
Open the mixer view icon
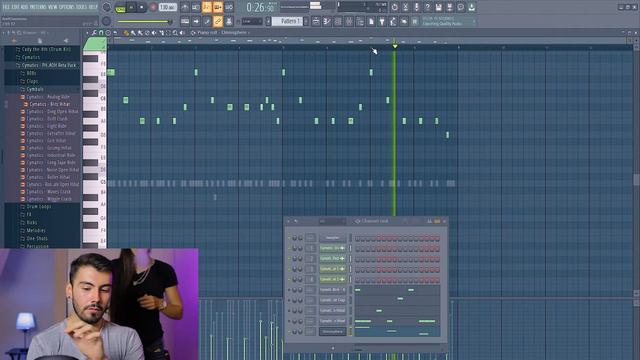(349, 21)
